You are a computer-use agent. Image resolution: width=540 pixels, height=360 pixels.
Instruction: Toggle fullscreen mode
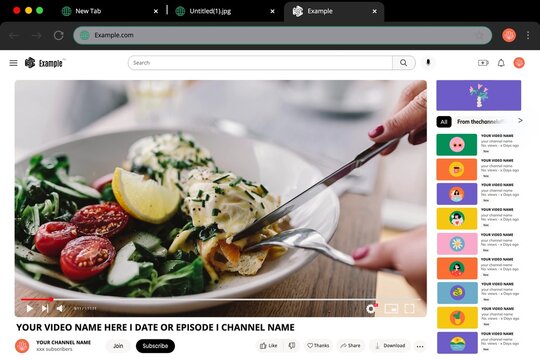tap(409, 308)
